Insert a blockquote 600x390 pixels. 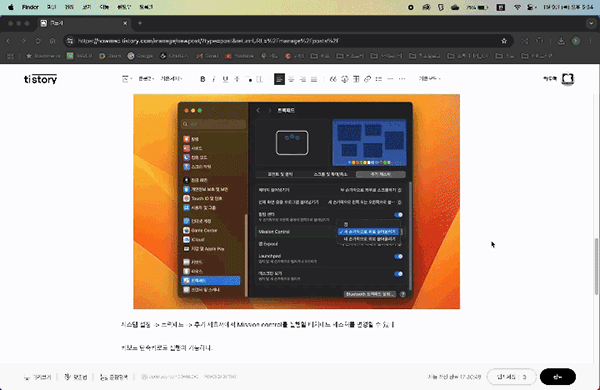(333, 79)
